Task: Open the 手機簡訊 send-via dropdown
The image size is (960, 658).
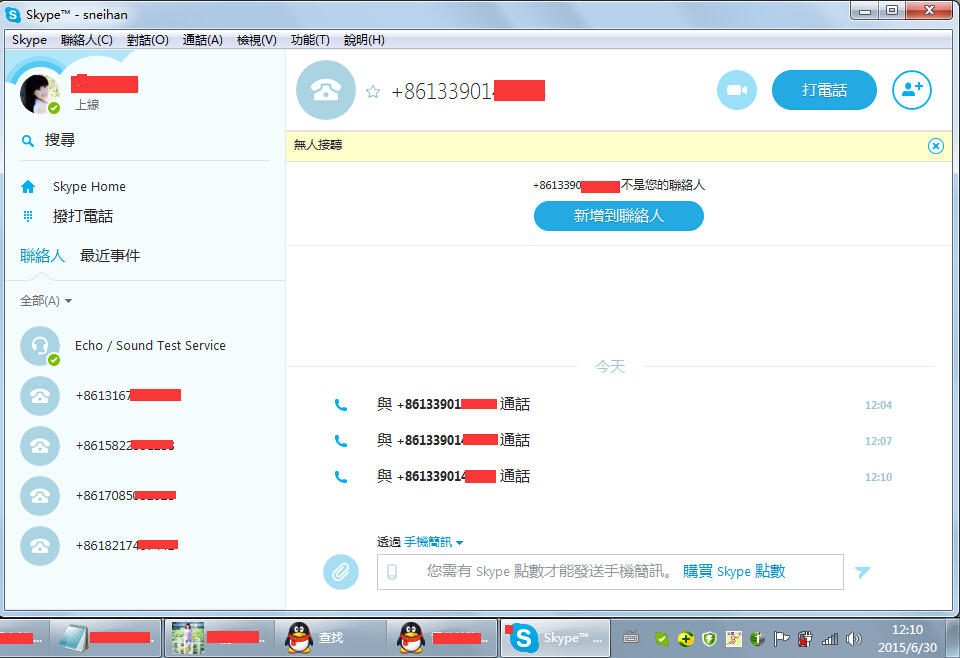Action: [x=433, y=542]
